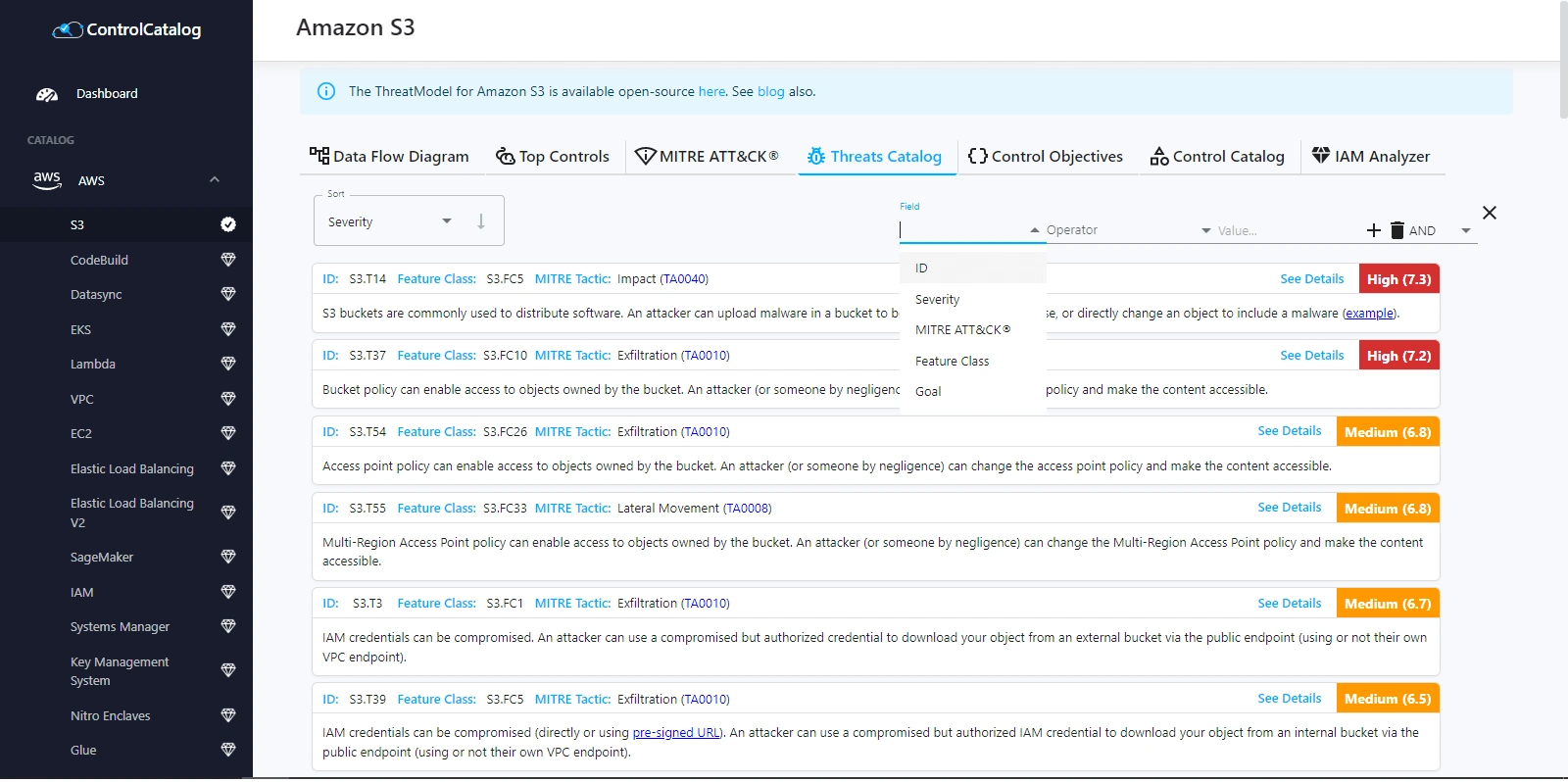
Task: Click the diamond icon beside Glue
Action: coord(228,750)
